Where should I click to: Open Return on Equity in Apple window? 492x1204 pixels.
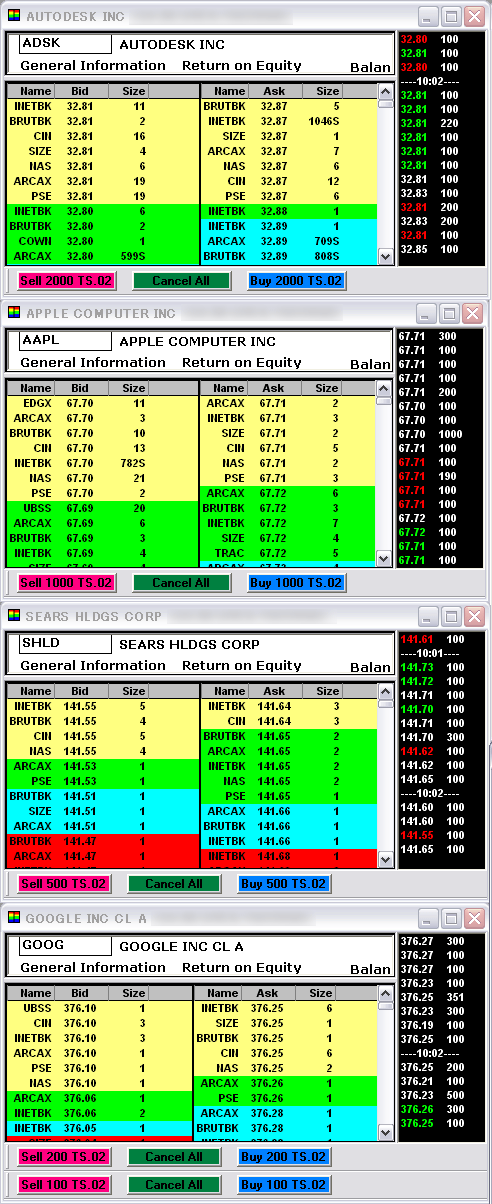pyautogui.click(x=241, y=363)
